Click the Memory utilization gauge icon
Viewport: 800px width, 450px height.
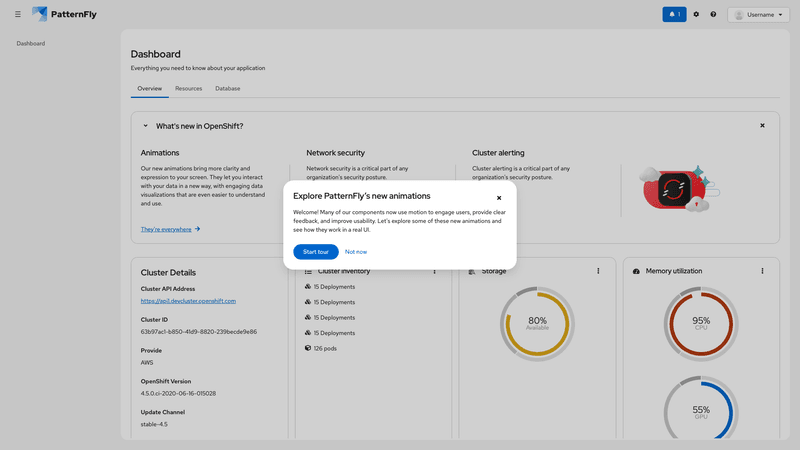pyautogui.click(x=636, y=271)
